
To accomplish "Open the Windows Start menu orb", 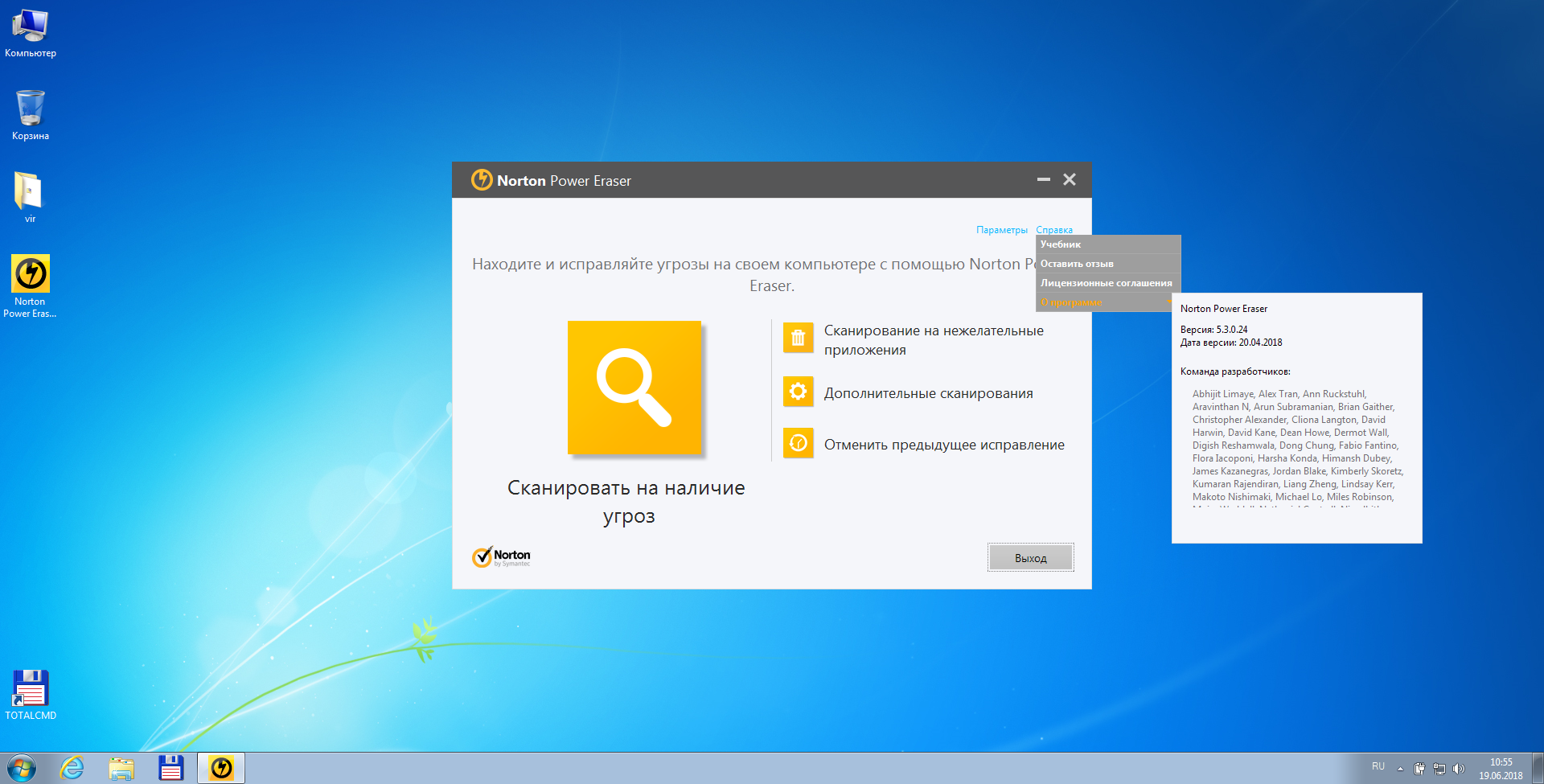I will point(22,769).
